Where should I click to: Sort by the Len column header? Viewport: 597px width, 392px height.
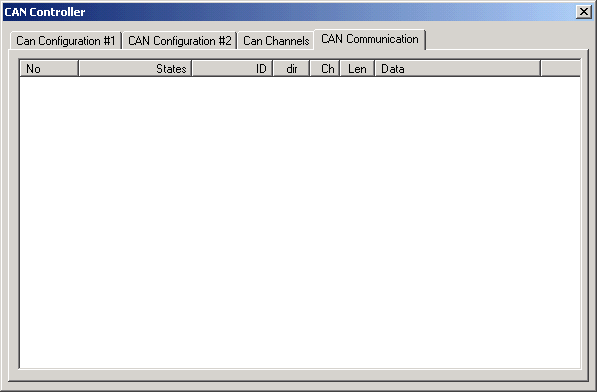click(357, 69)
